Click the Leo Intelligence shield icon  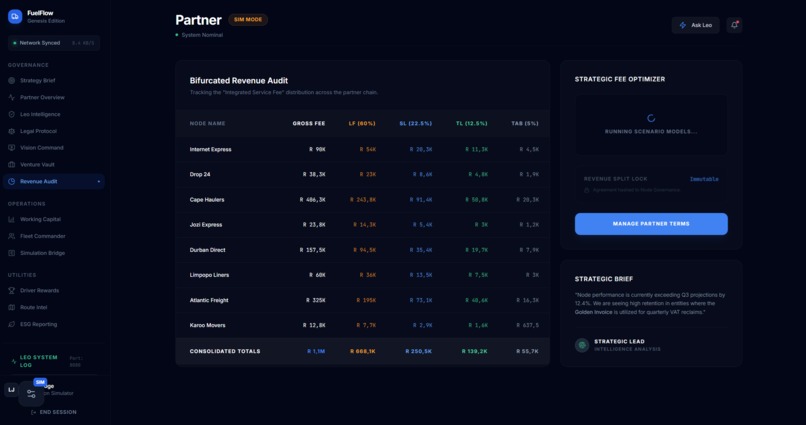tap(11, 114)
